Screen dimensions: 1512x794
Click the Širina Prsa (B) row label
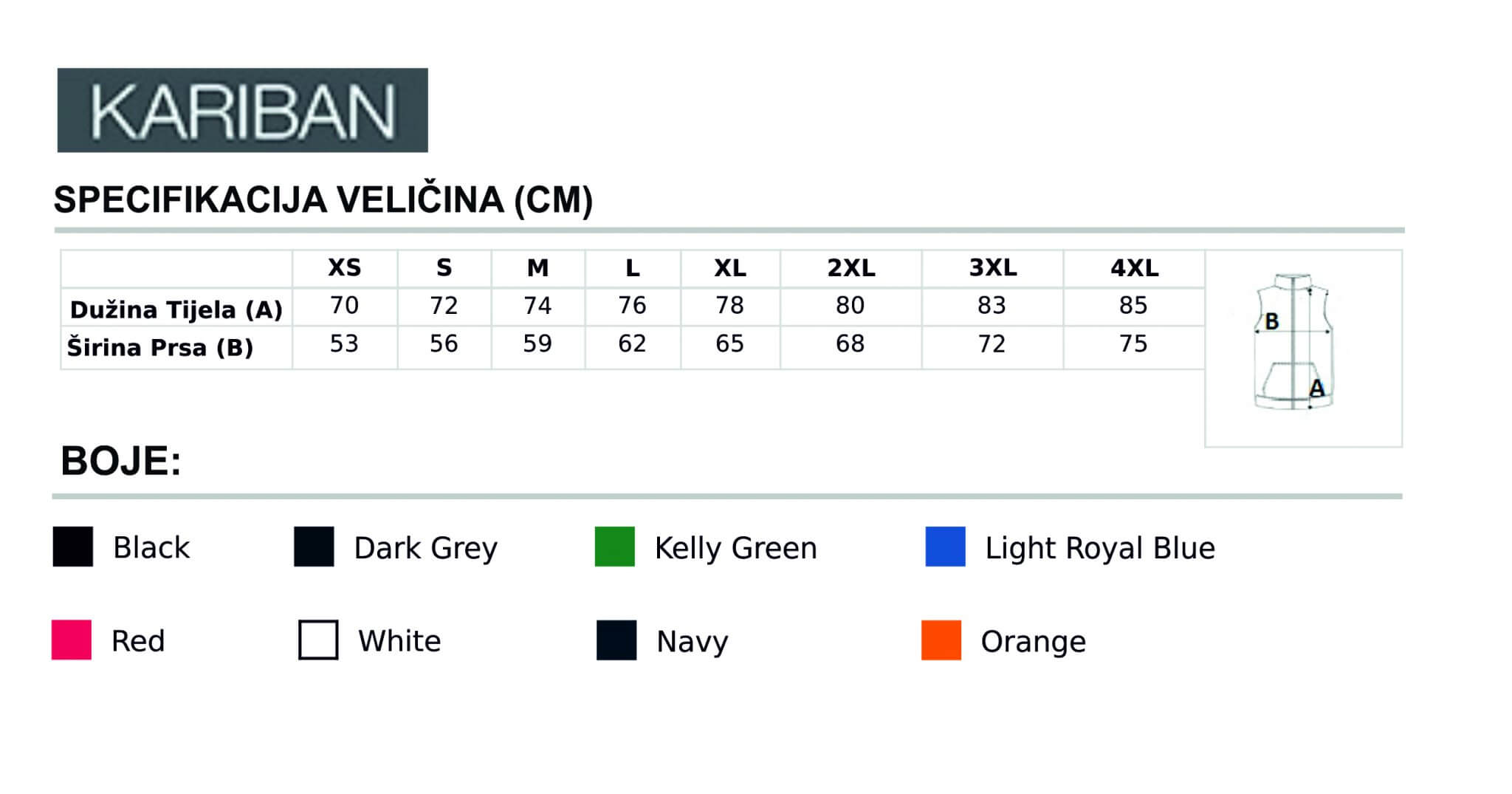[160, 346]
